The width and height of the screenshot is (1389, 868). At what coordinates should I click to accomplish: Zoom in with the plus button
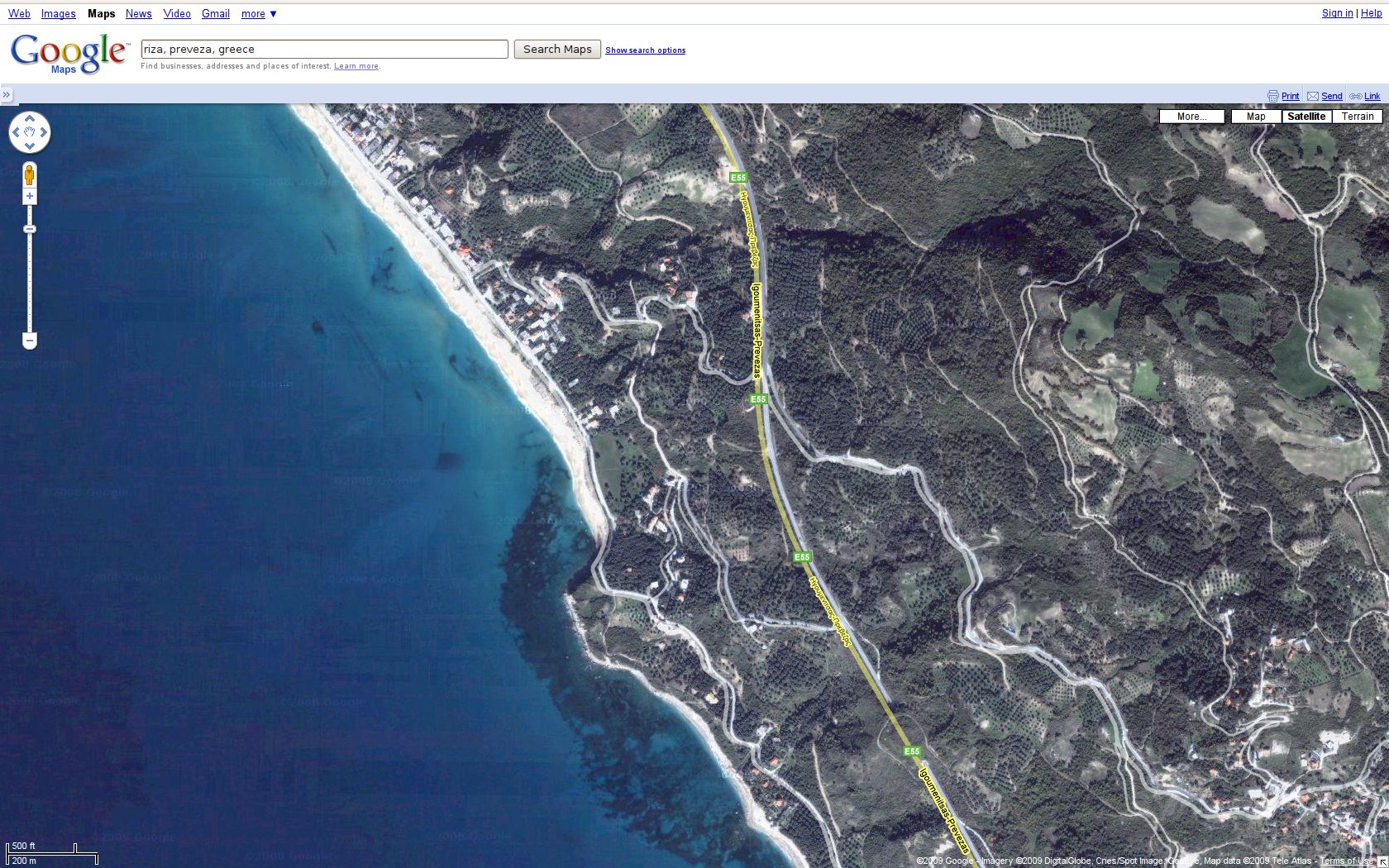pos(30,197)
